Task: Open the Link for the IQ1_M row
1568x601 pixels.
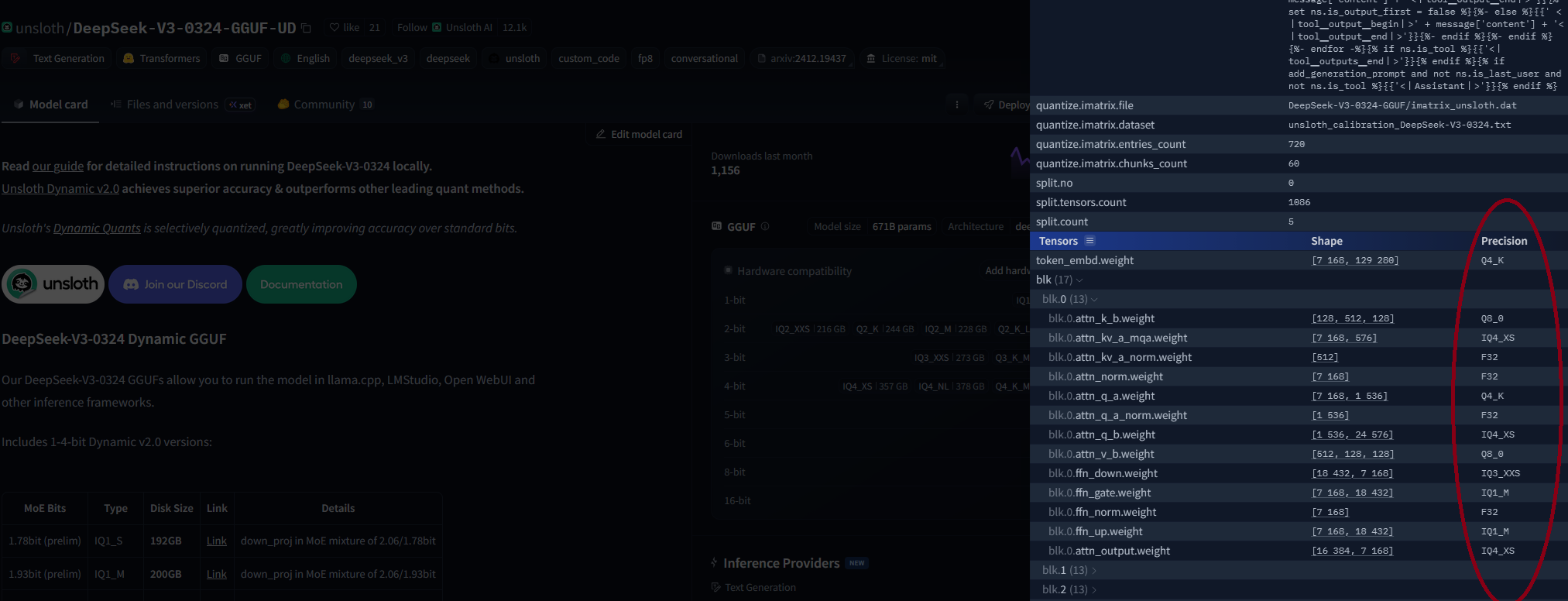Action: click(x=217, y=574)
